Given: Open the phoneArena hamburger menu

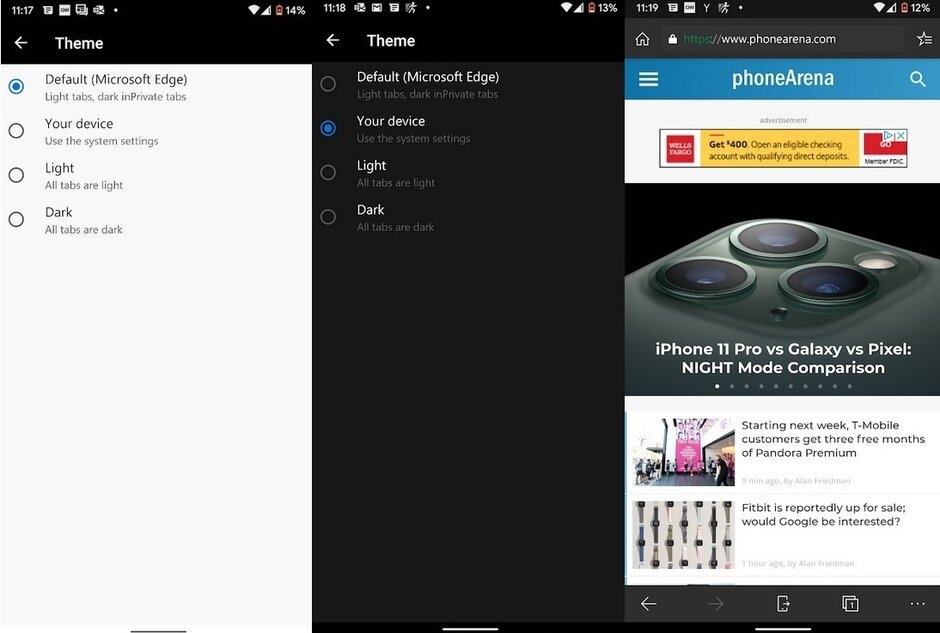Looking at the screenshot, I should (x=648, y=79).
